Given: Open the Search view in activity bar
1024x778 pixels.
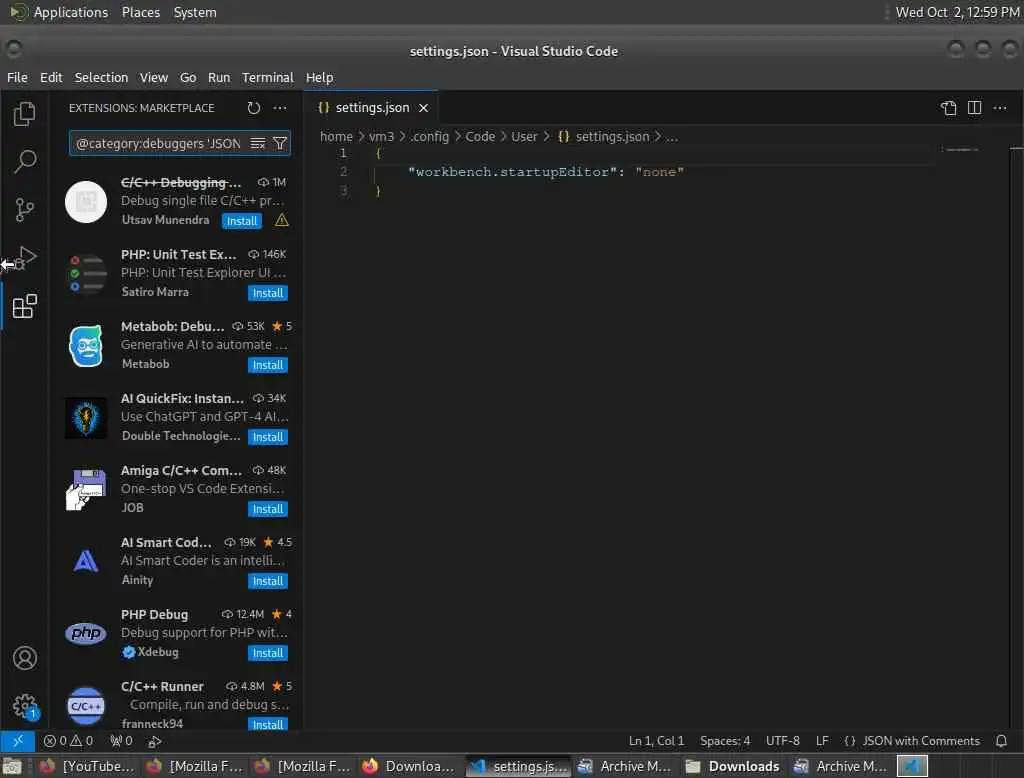Looking at the screenshot, I should [24, 161].
